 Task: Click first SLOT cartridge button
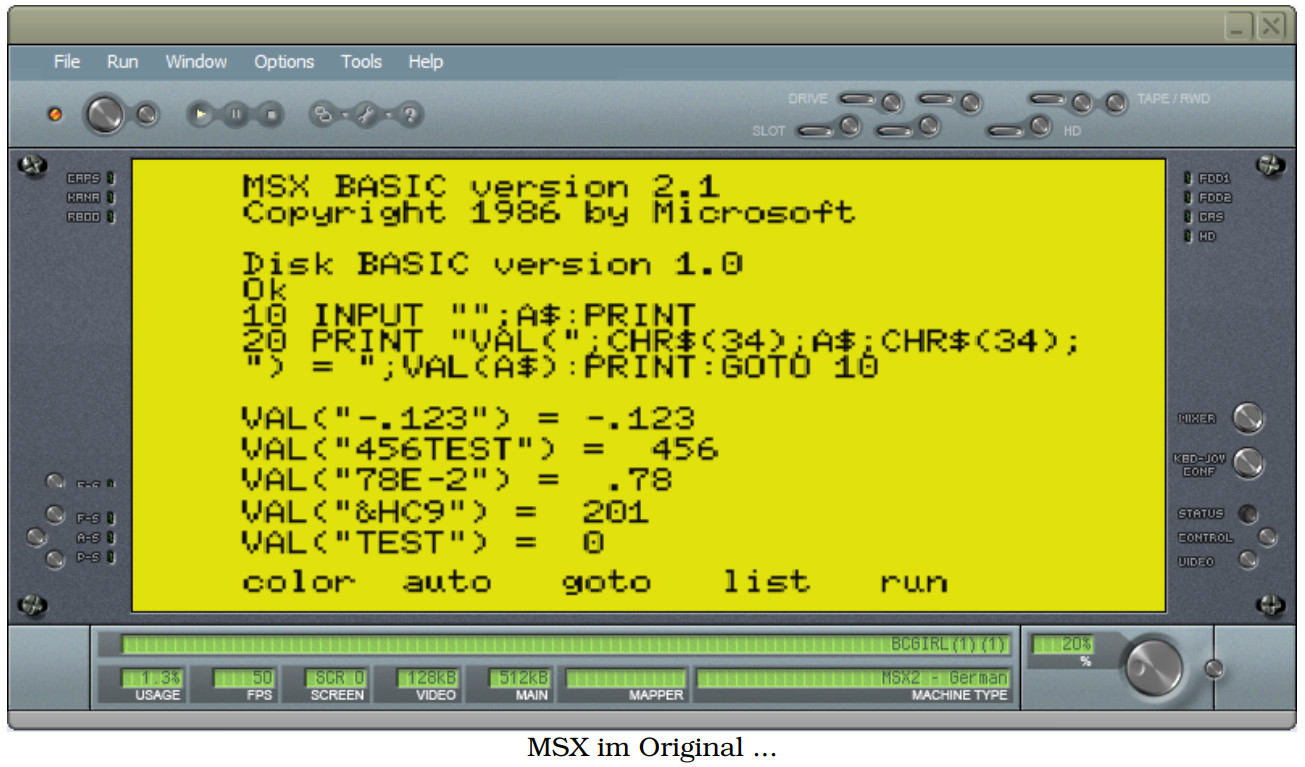coord(849,127)
